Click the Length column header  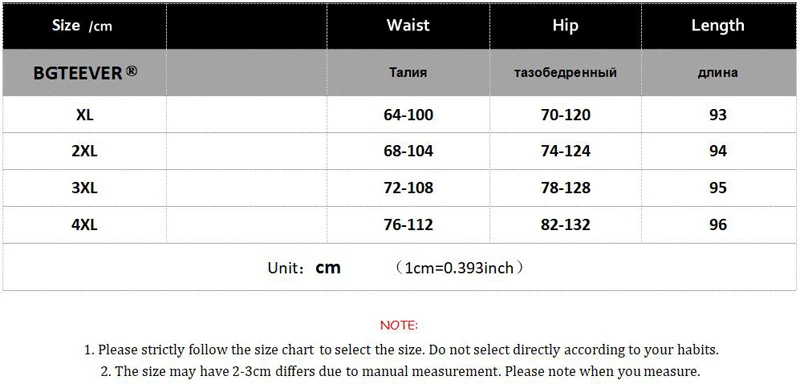point(717,25)
